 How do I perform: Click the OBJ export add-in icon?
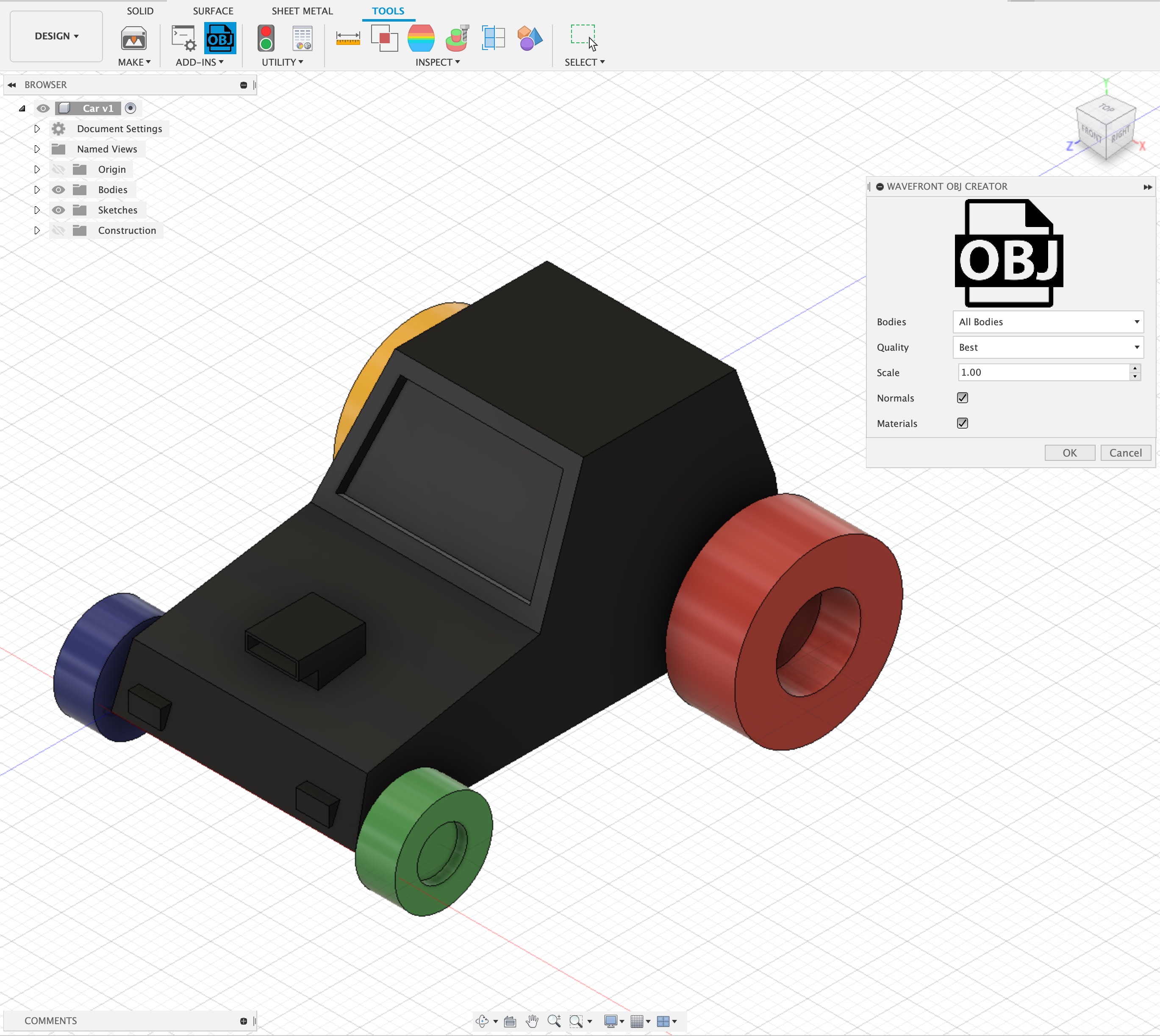[x=220, y=38]
